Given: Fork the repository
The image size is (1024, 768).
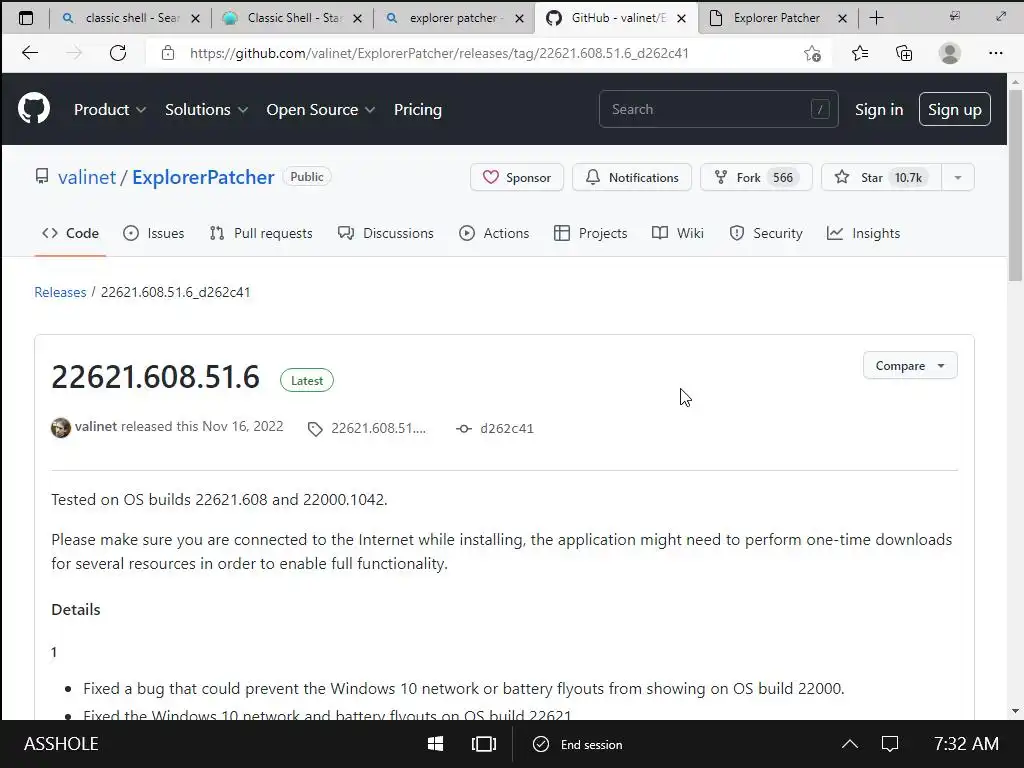Looking at the screenshot, I should (756, 177).
